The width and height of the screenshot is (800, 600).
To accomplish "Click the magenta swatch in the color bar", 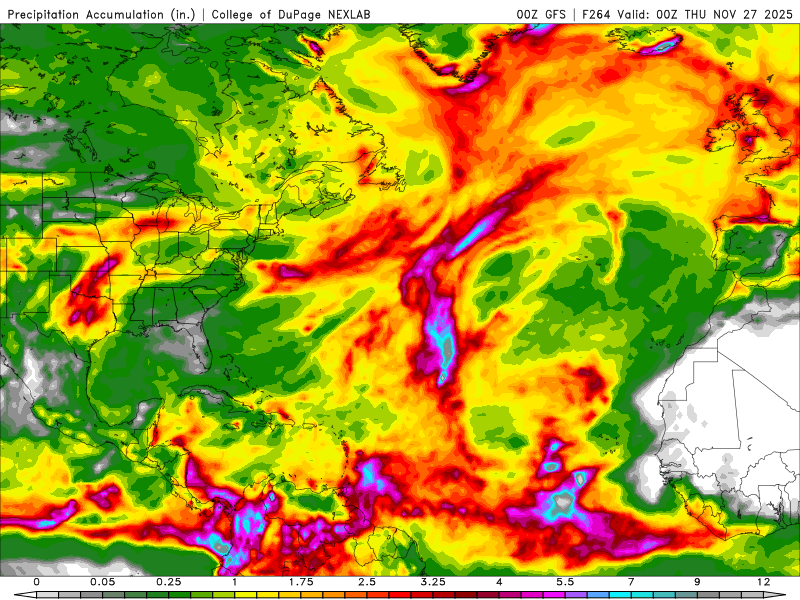I will coord(554,595).
